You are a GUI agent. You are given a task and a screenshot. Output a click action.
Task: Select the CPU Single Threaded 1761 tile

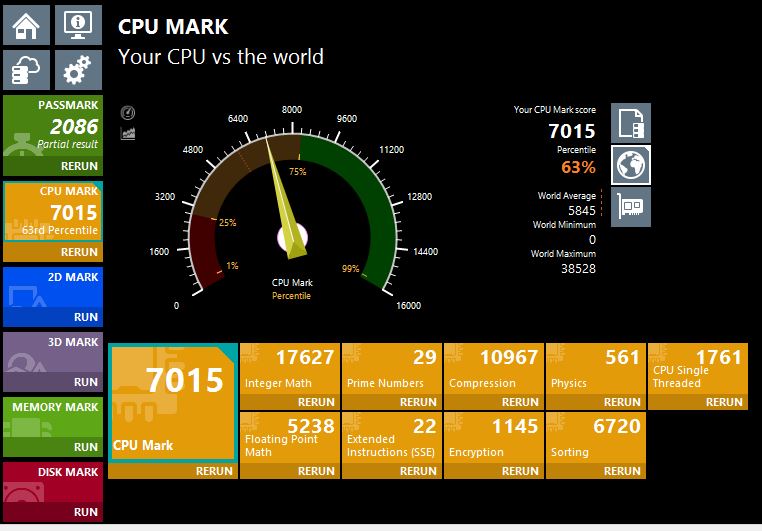pos(698,369)
